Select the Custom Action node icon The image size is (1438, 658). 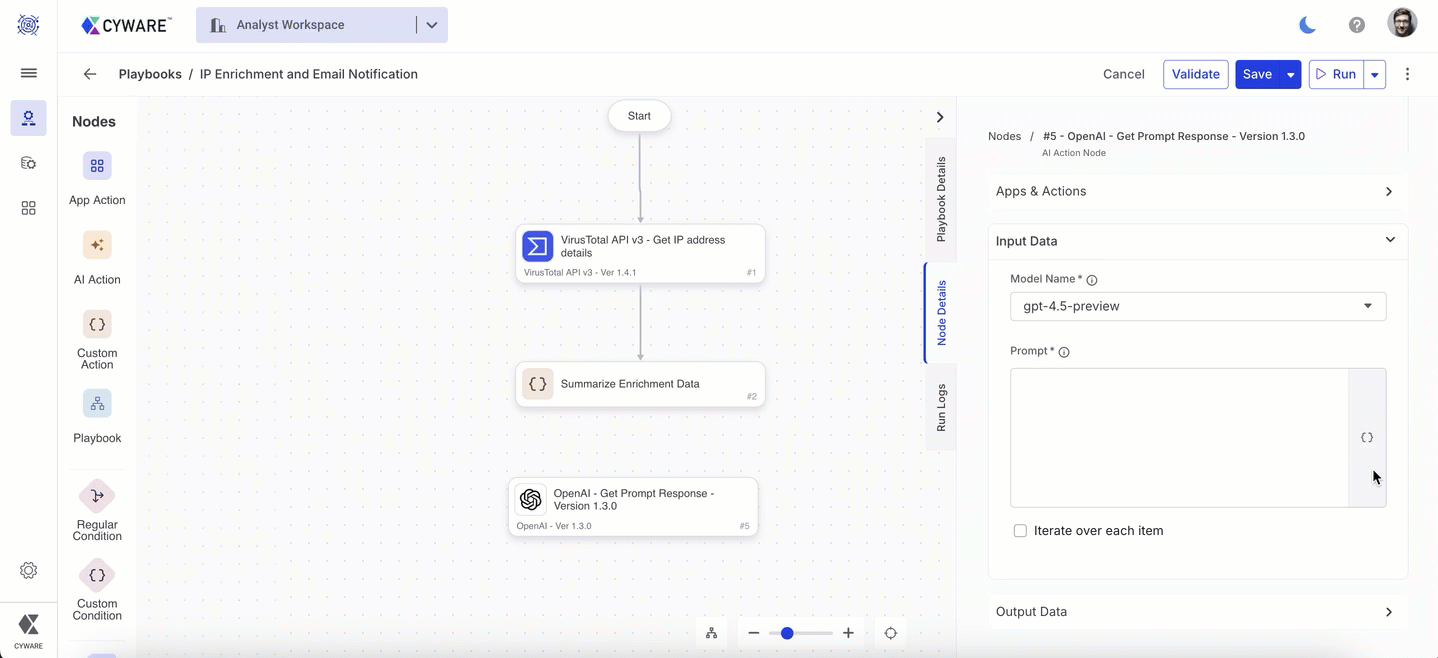[97, 324]
